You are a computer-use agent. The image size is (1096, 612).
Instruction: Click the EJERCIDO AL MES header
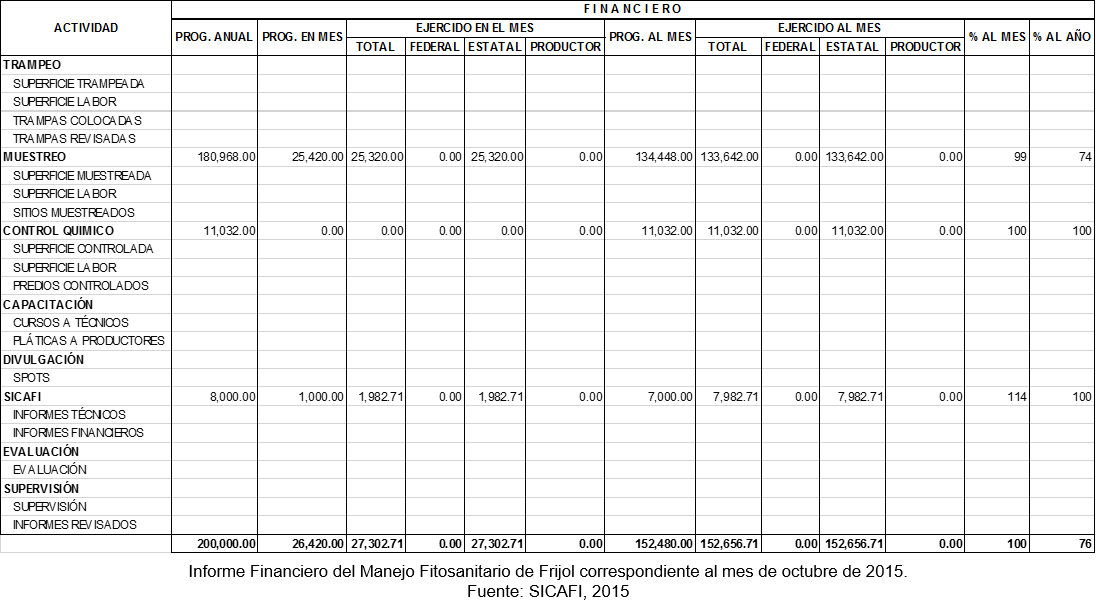[x=829, y=28]
